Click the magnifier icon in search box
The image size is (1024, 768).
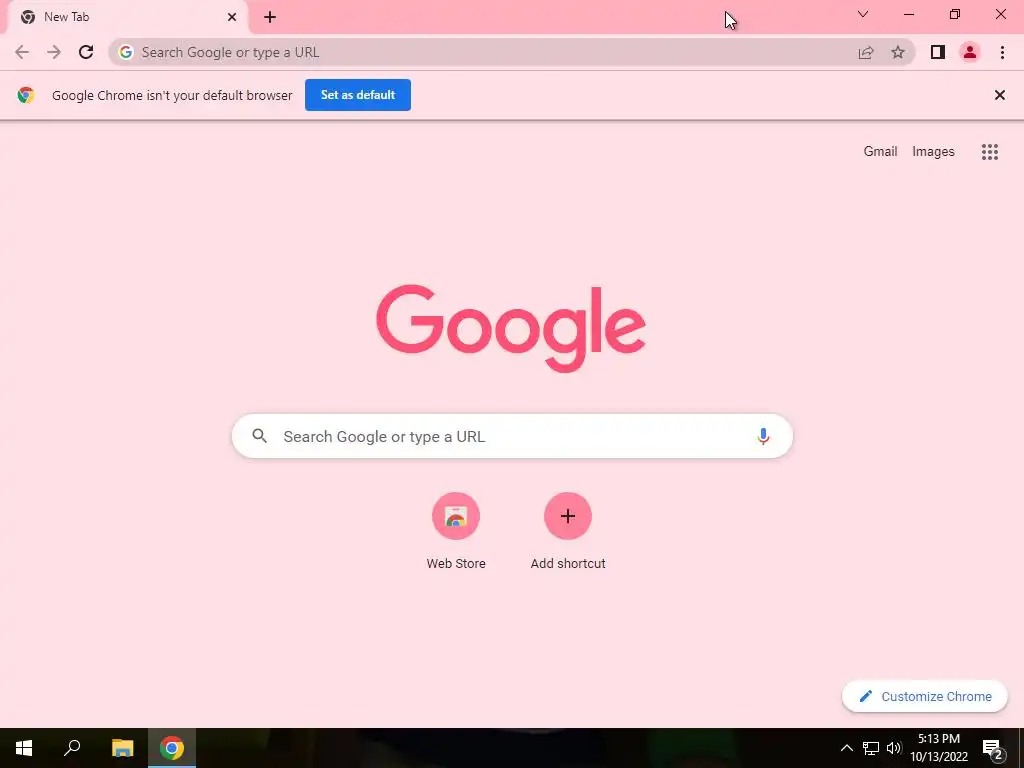259,436
